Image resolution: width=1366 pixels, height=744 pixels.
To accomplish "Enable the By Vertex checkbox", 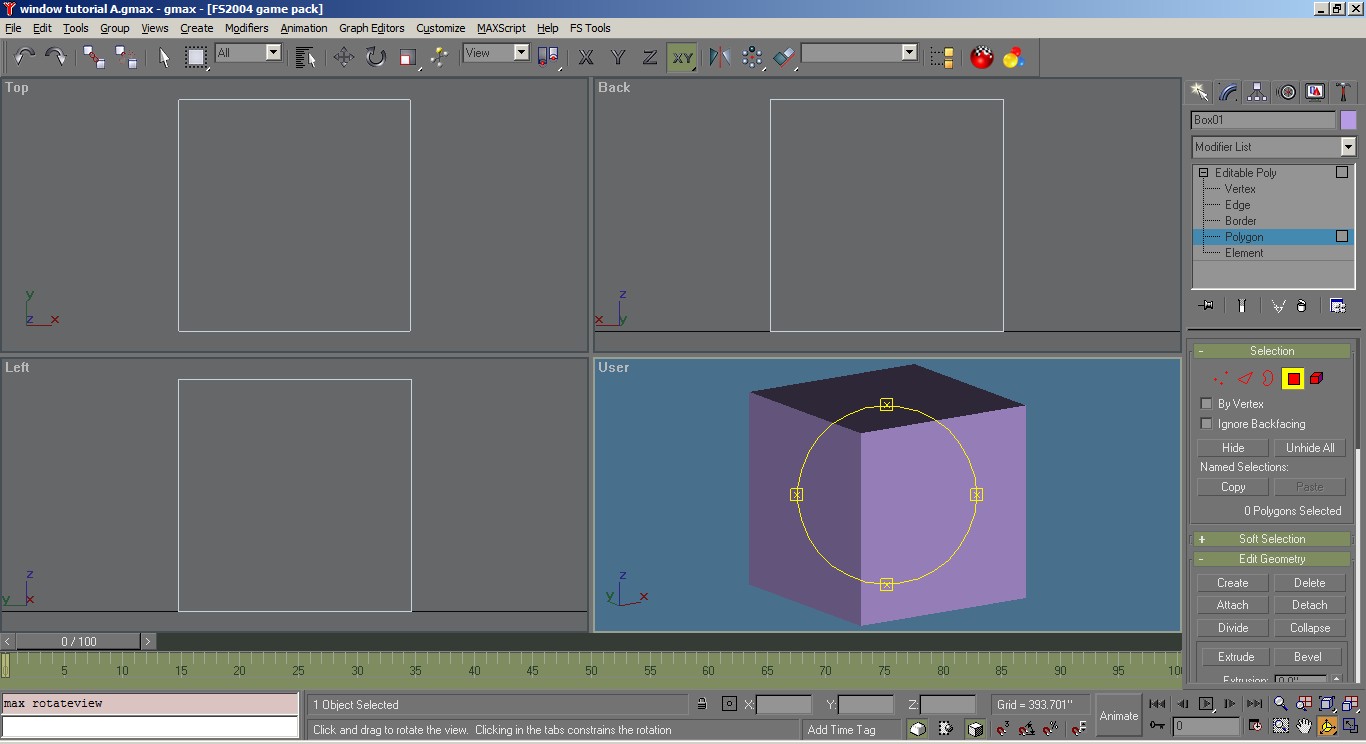I will 1206,404.
